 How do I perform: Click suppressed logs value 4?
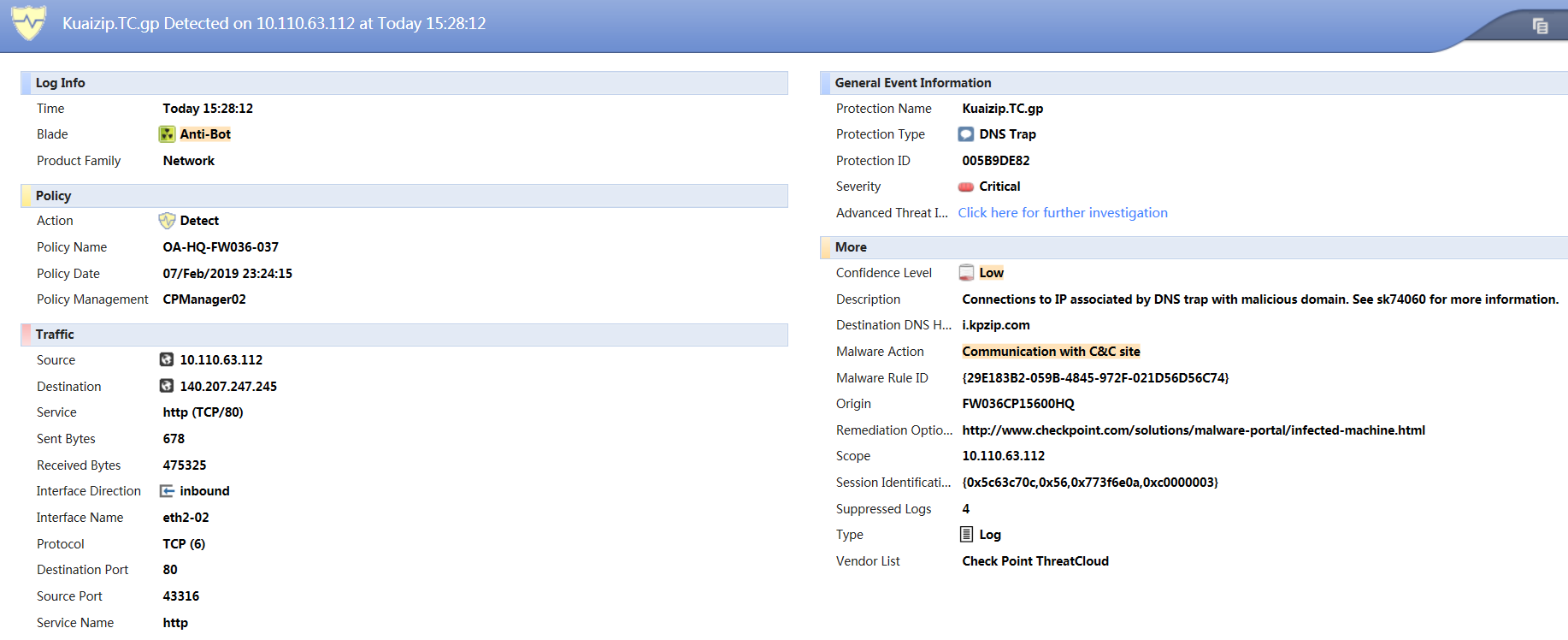coord(966,509)
